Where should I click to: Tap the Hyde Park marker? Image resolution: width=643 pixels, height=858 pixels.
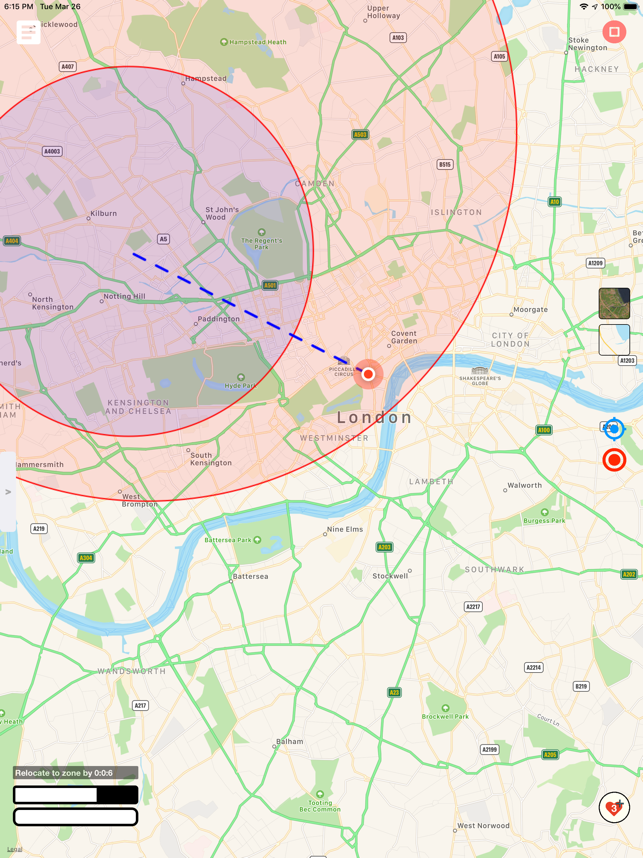[240, 377]
